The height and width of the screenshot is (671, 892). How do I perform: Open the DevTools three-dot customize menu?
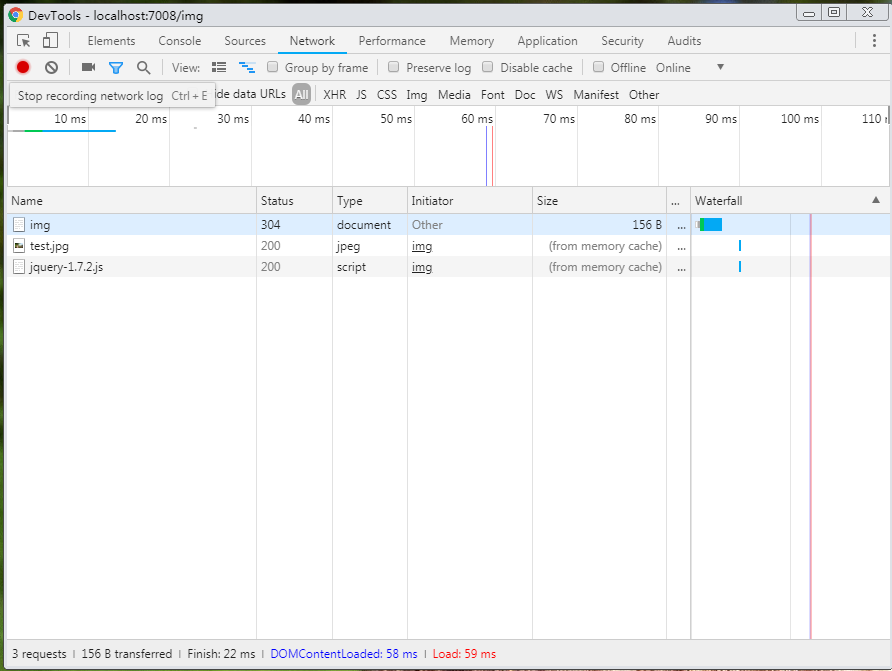874,40
